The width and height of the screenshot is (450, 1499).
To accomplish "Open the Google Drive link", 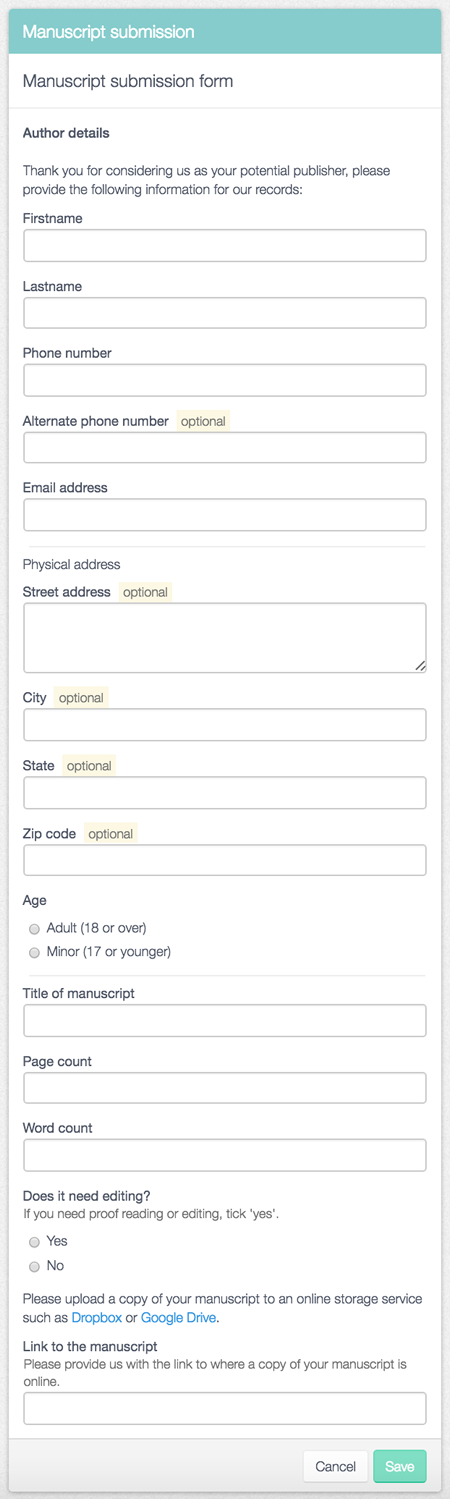I will (178, 1318).
